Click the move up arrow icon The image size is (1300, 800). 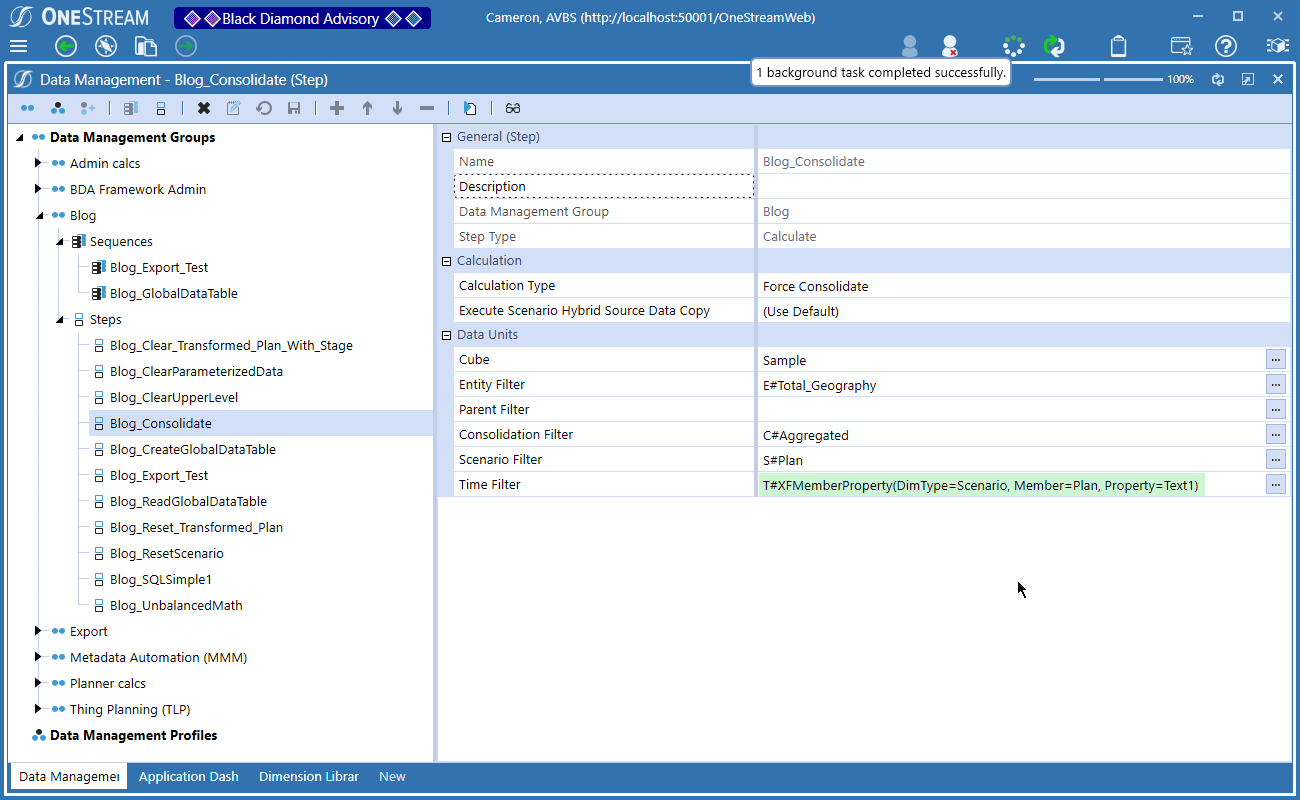(367, 108)
